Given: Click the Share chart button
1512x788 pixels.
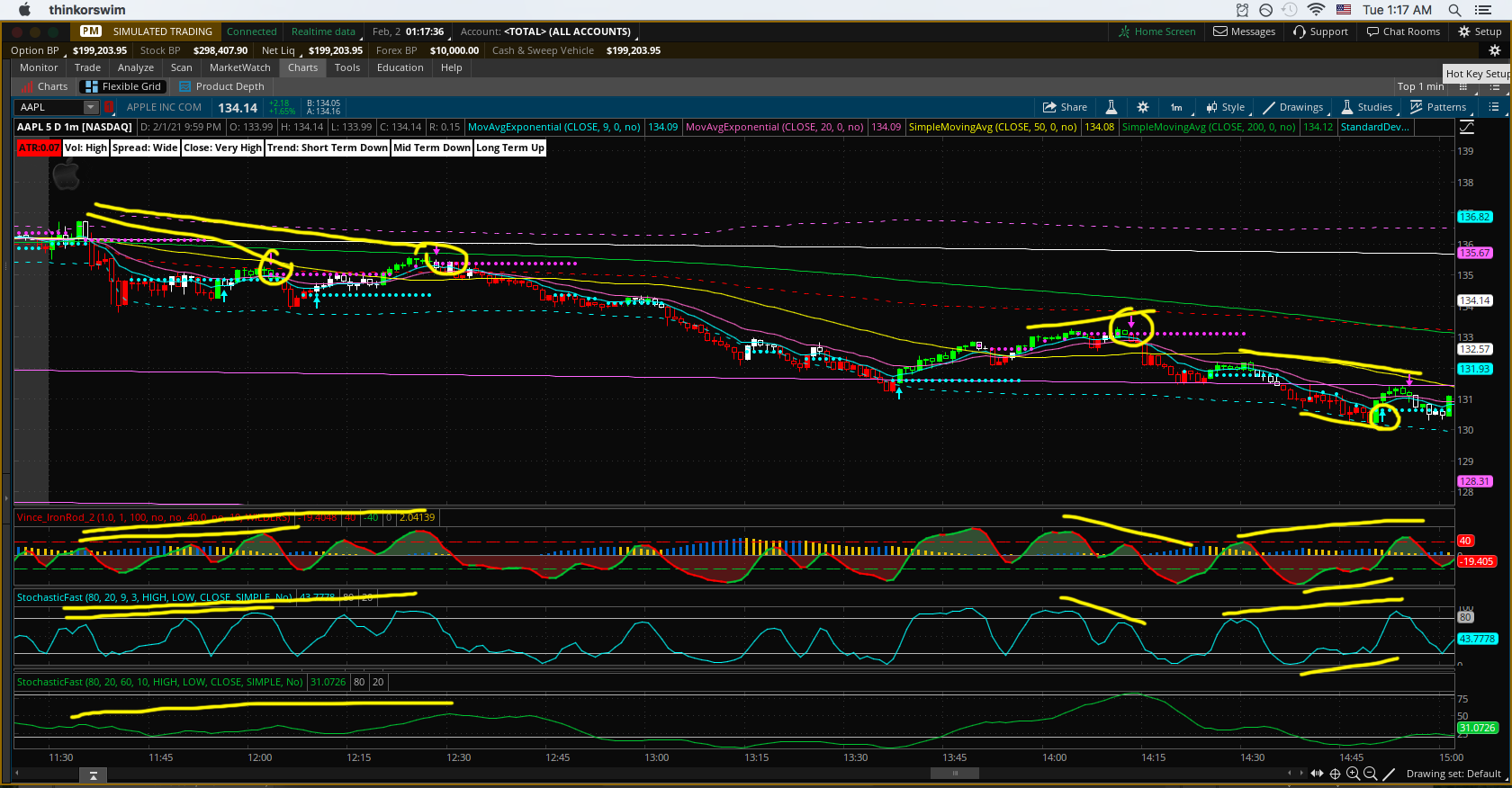Looking at the screenshot, I should [x=1065, y=107].
